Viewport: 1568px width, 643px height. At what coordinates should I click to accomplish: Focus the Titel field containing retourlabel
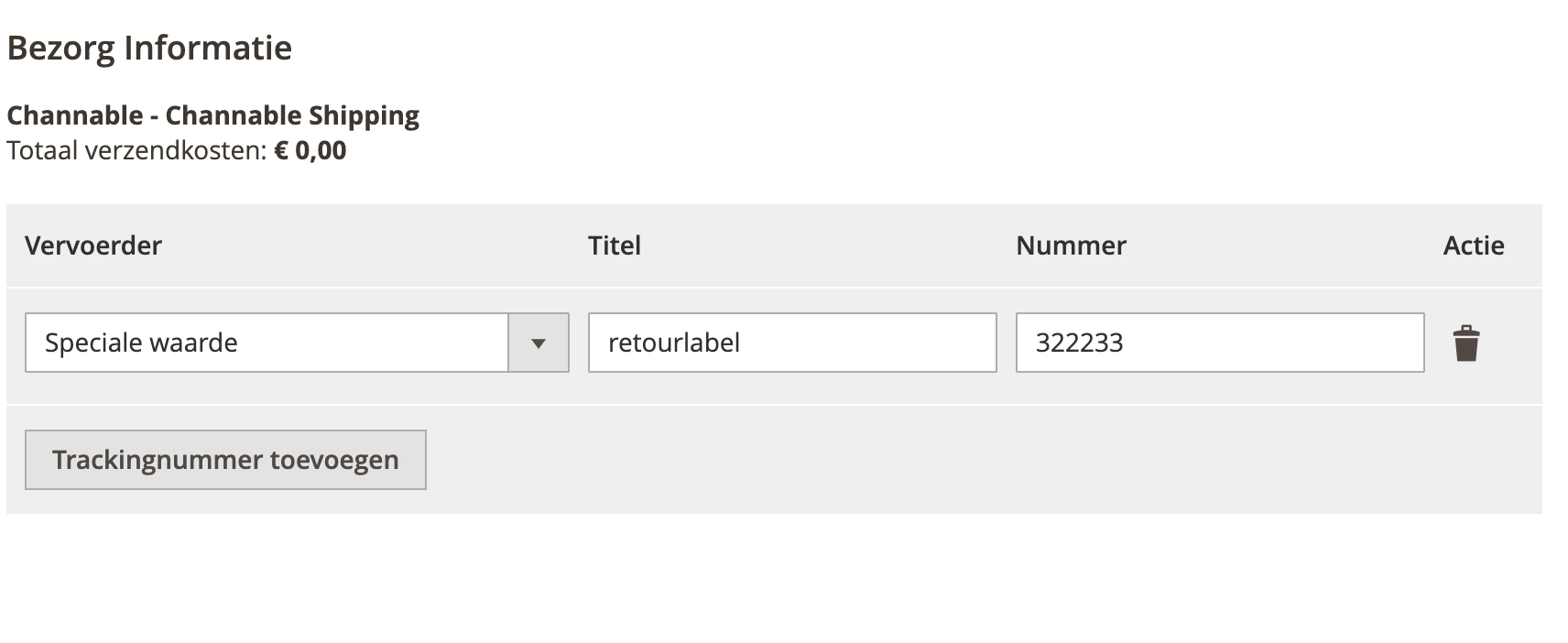click(791, 343)
